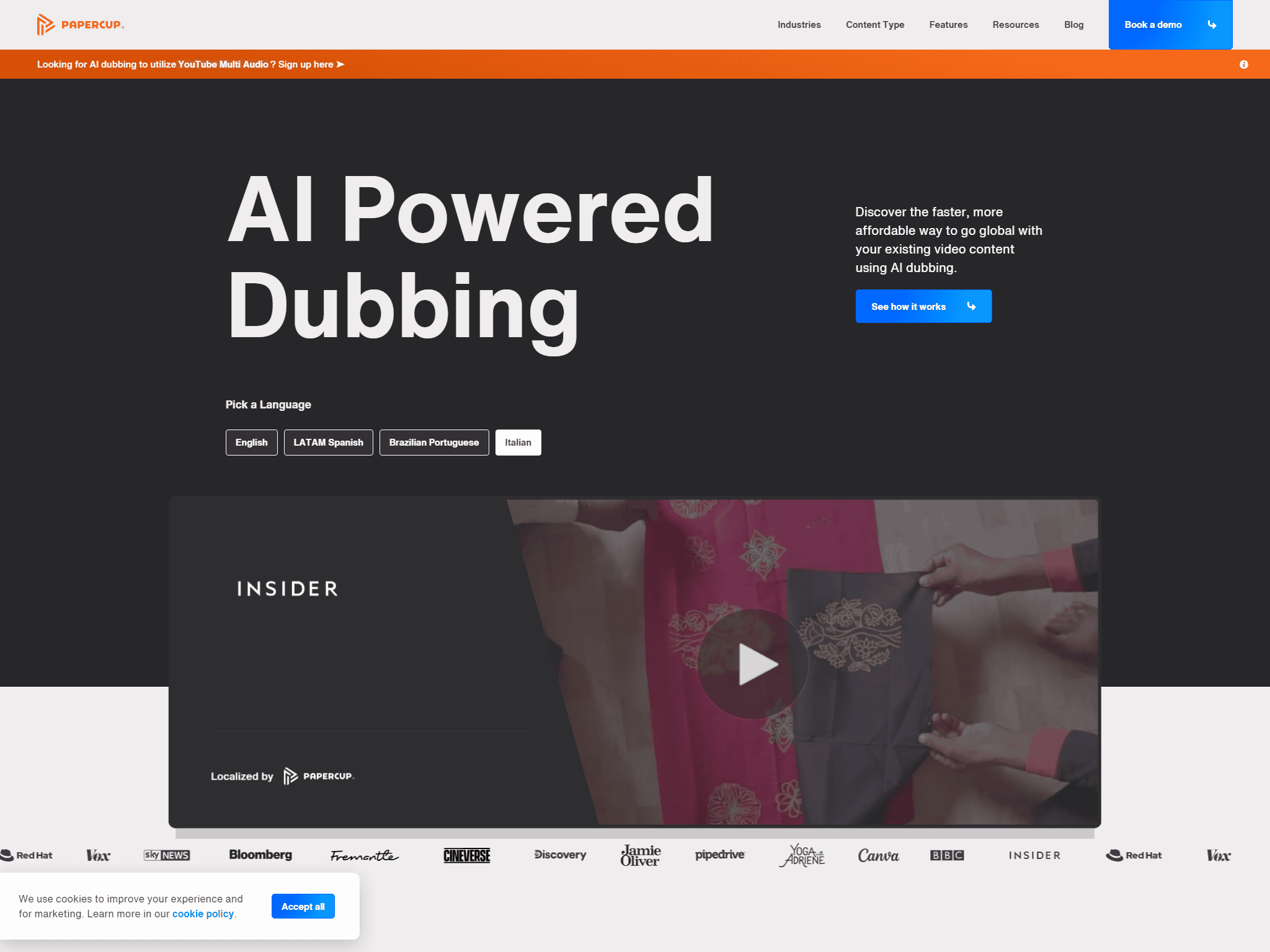Screen dimensions: 1270x952
Task: Click the Jamie Oliver logo
Action: (641, 855)
